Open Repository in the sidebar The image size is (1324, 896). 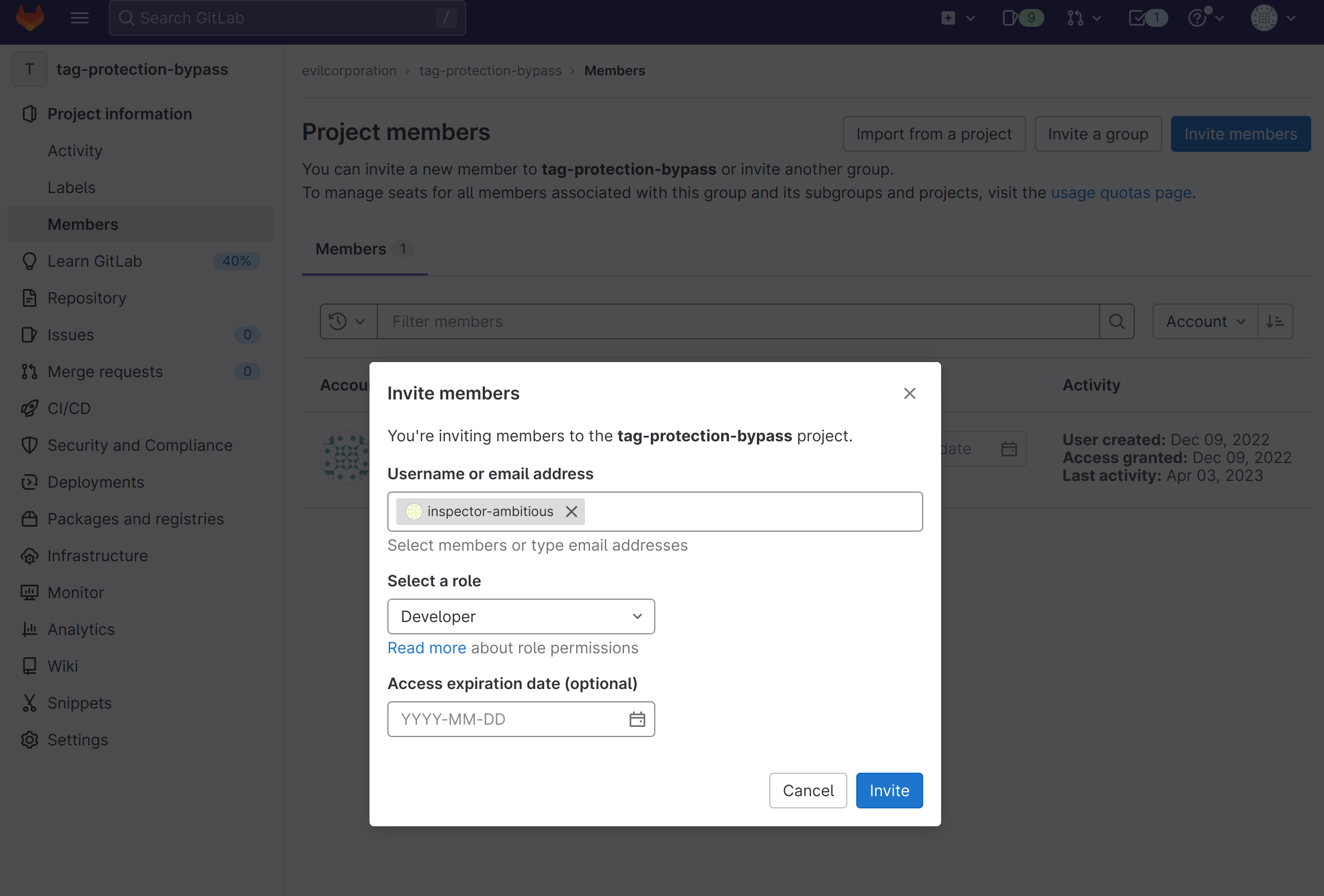pyautogui.click(x=87, y=298)
